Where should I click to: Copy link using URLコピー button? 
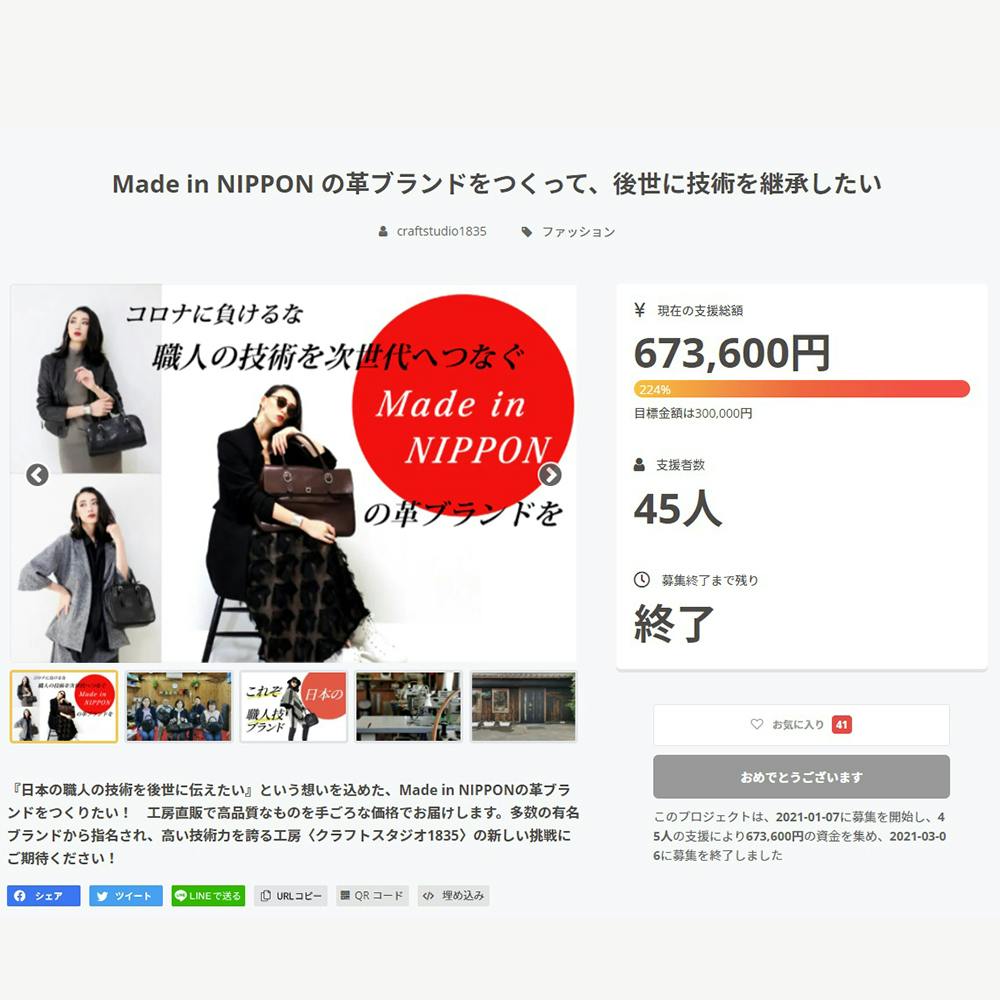click(x=290, y=895)
